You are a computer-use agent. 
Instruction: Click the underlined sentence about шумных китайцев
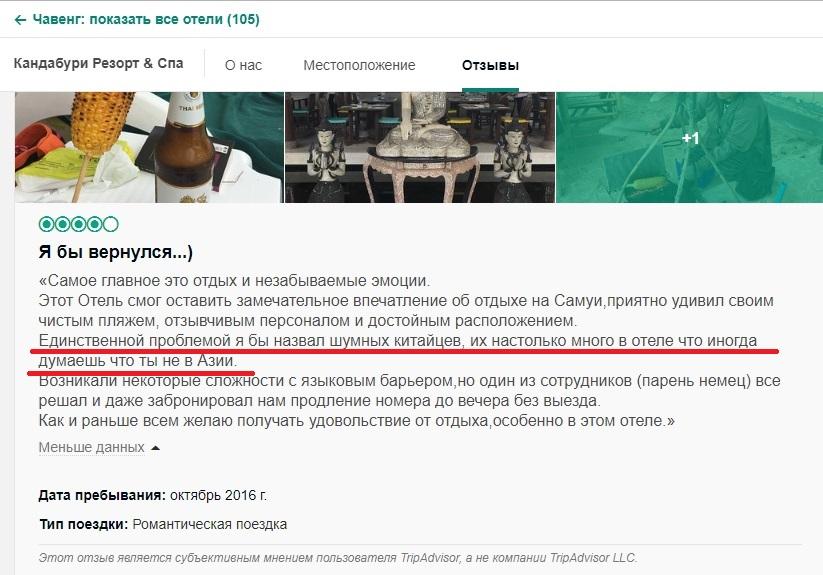[397, 350]
